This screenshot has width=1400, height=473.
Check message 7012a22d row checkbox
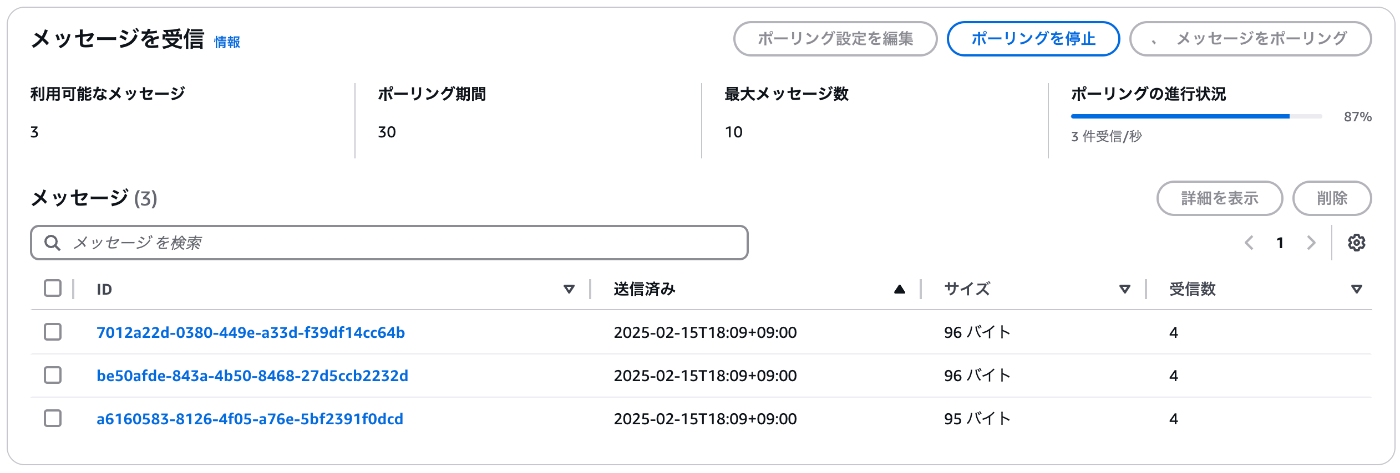pyautogui.click(x=53, y=332)
